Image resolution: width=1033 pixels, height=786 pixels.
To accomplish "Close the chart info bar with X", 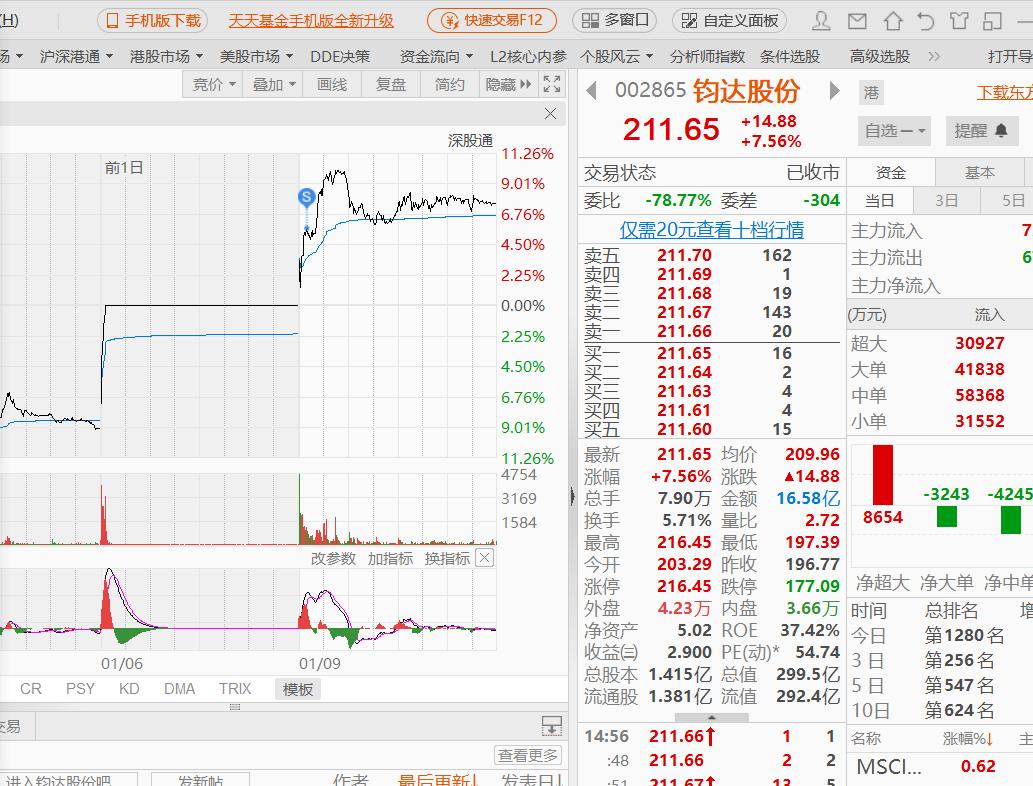I will click(x=551, y=113).
